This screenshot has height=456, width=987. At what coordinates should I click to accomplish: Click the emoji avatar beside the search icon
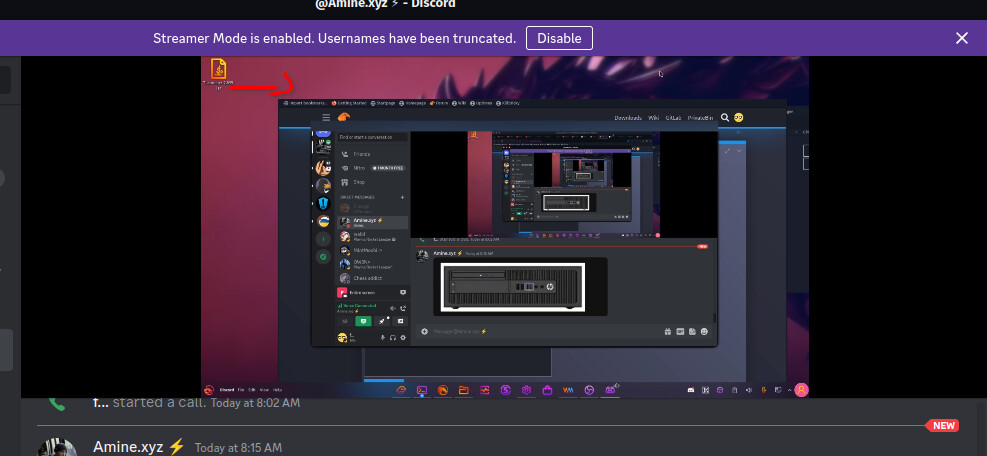(739, 117)
